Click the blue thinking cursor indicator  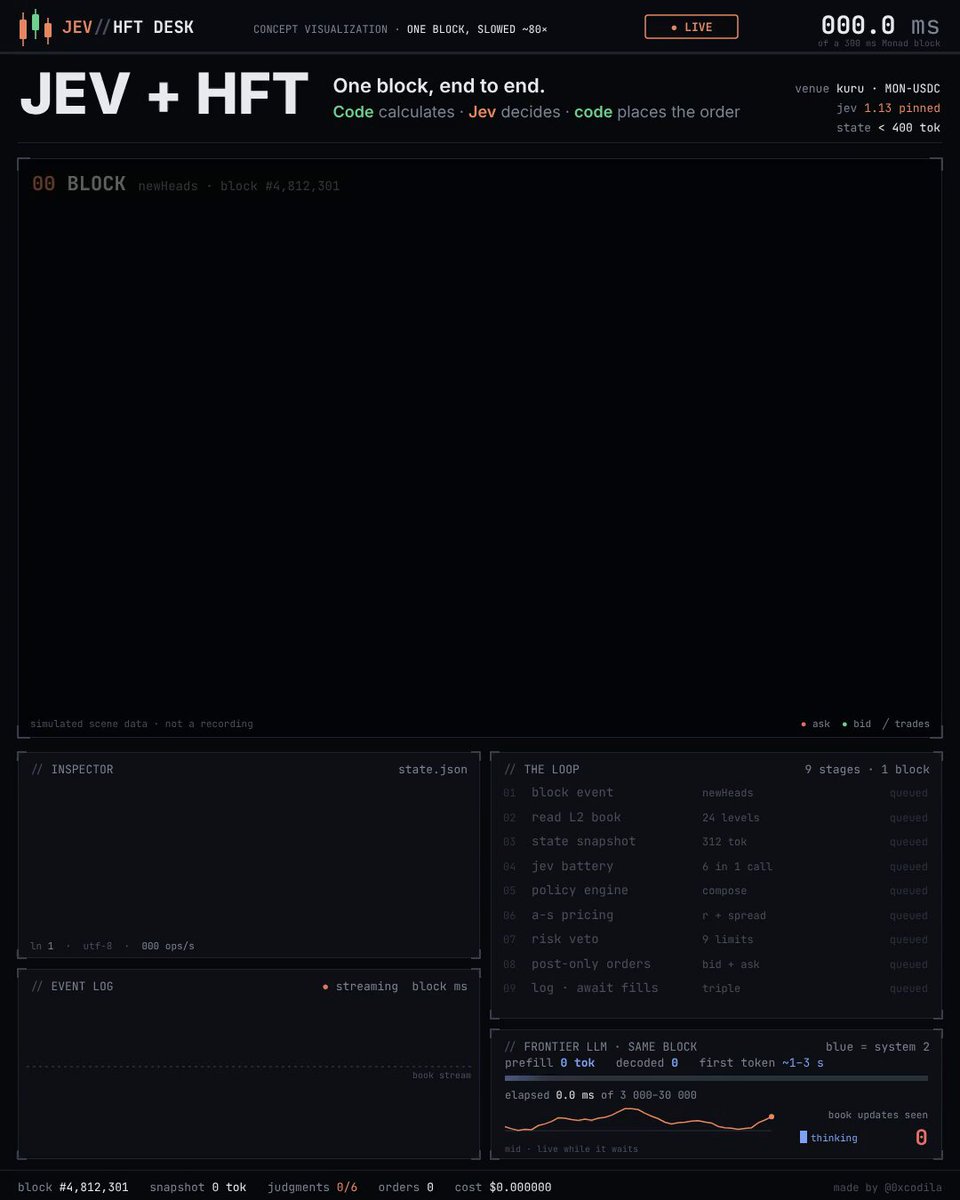tap(803, 1137)
